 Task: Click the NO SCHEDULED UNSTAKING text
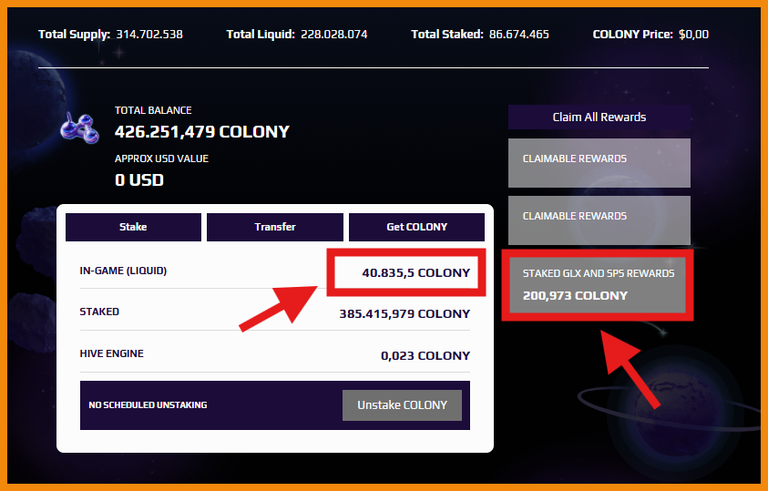coord(148,405)
